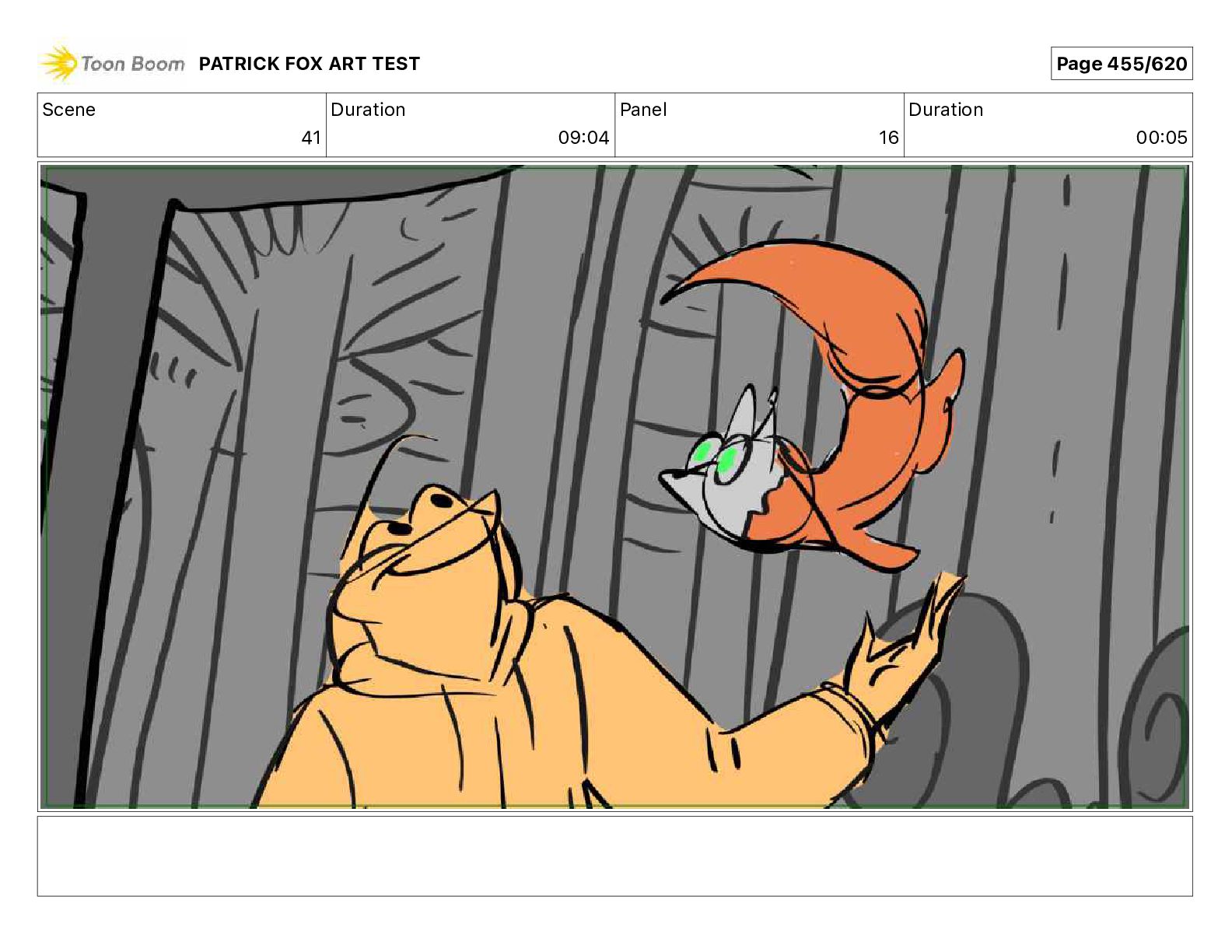This screenshot has height=952, width=1232.
Task: Click the scene duration value 09:04
Action: pos(583,138)
